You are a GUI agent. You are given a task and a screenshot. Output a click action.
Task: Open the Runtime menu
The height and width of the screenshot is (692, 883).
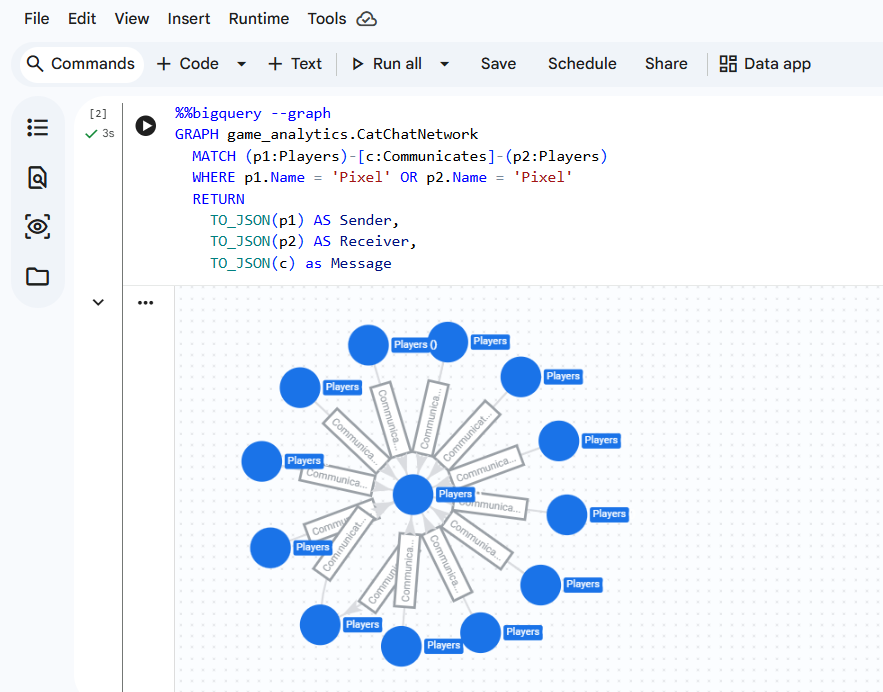point(259,18)
